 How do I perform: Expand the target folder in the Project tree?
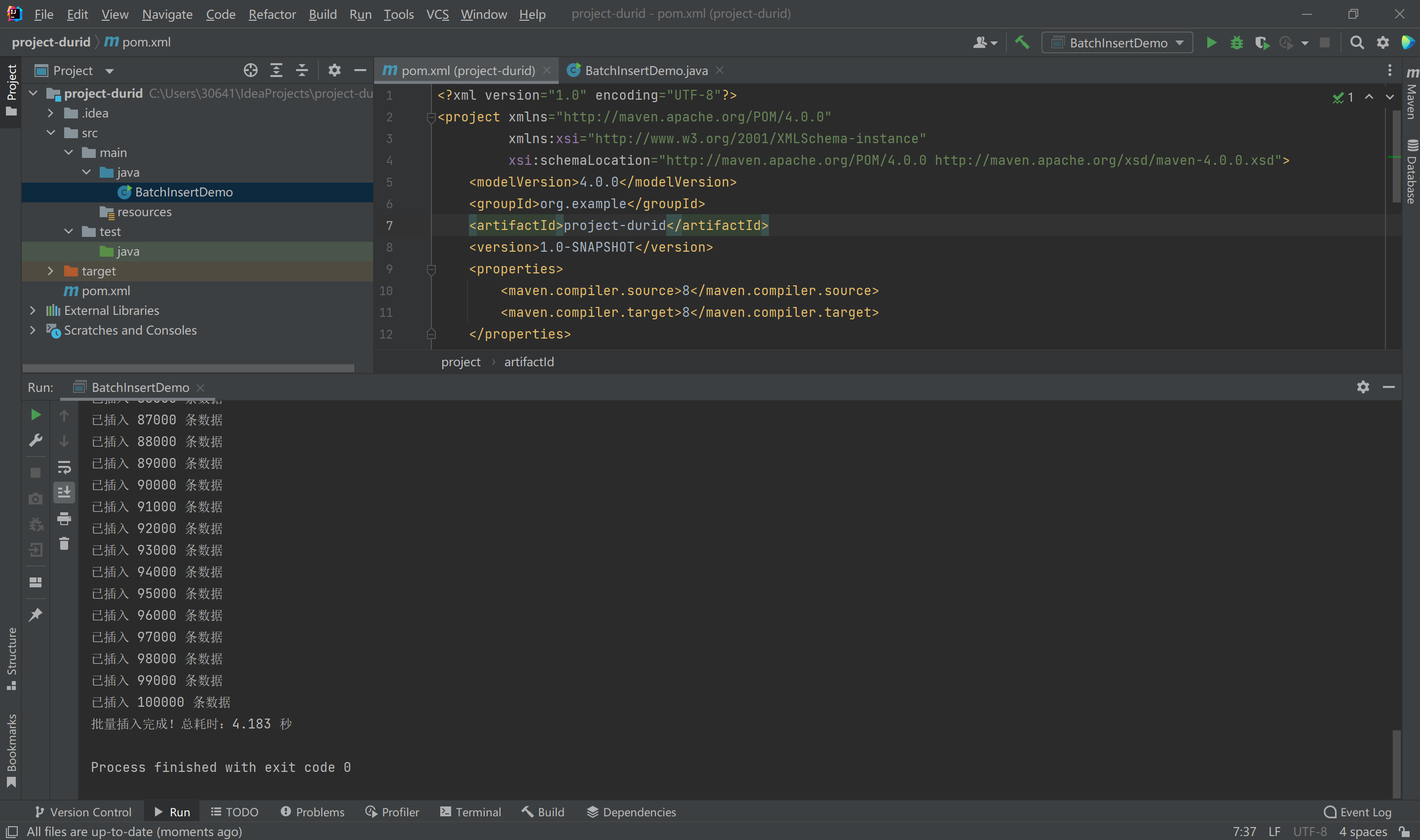(x=50, y=271)
